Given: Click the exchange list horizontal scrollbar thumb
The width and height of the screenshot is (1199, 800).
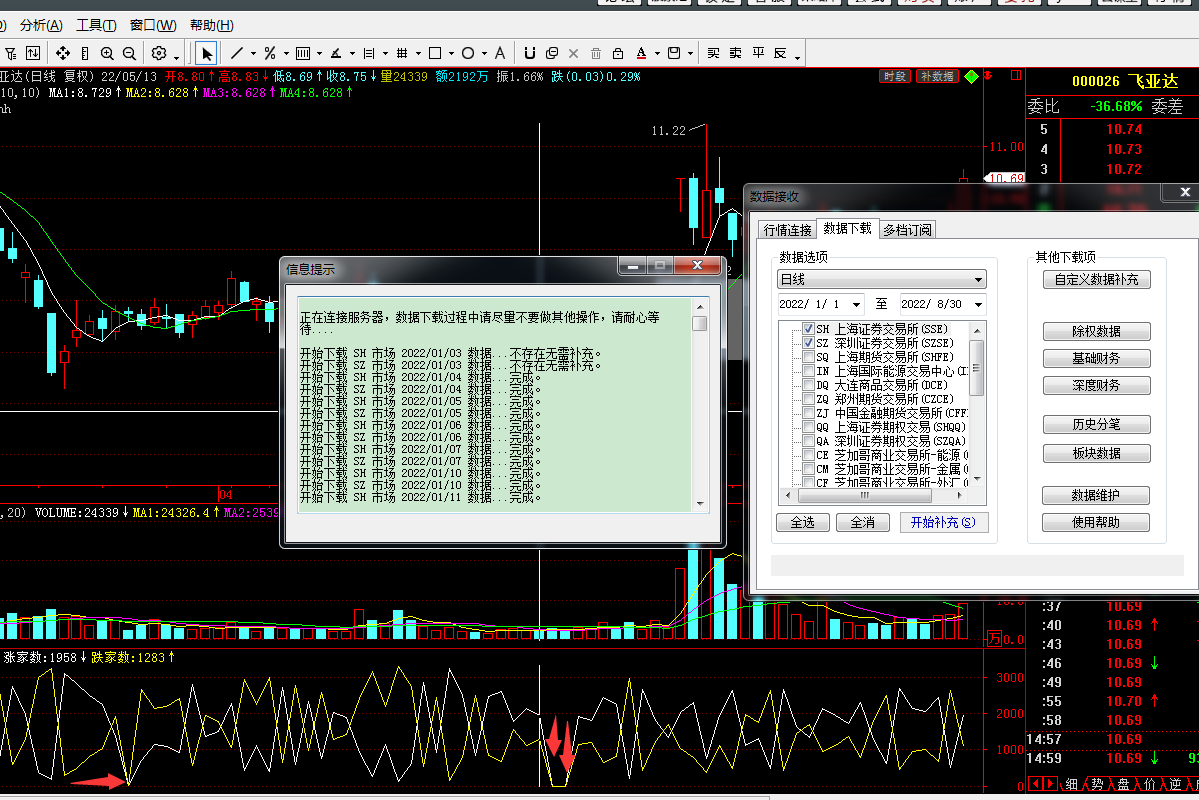Looking at the screenshot, I should click(865, 496).
